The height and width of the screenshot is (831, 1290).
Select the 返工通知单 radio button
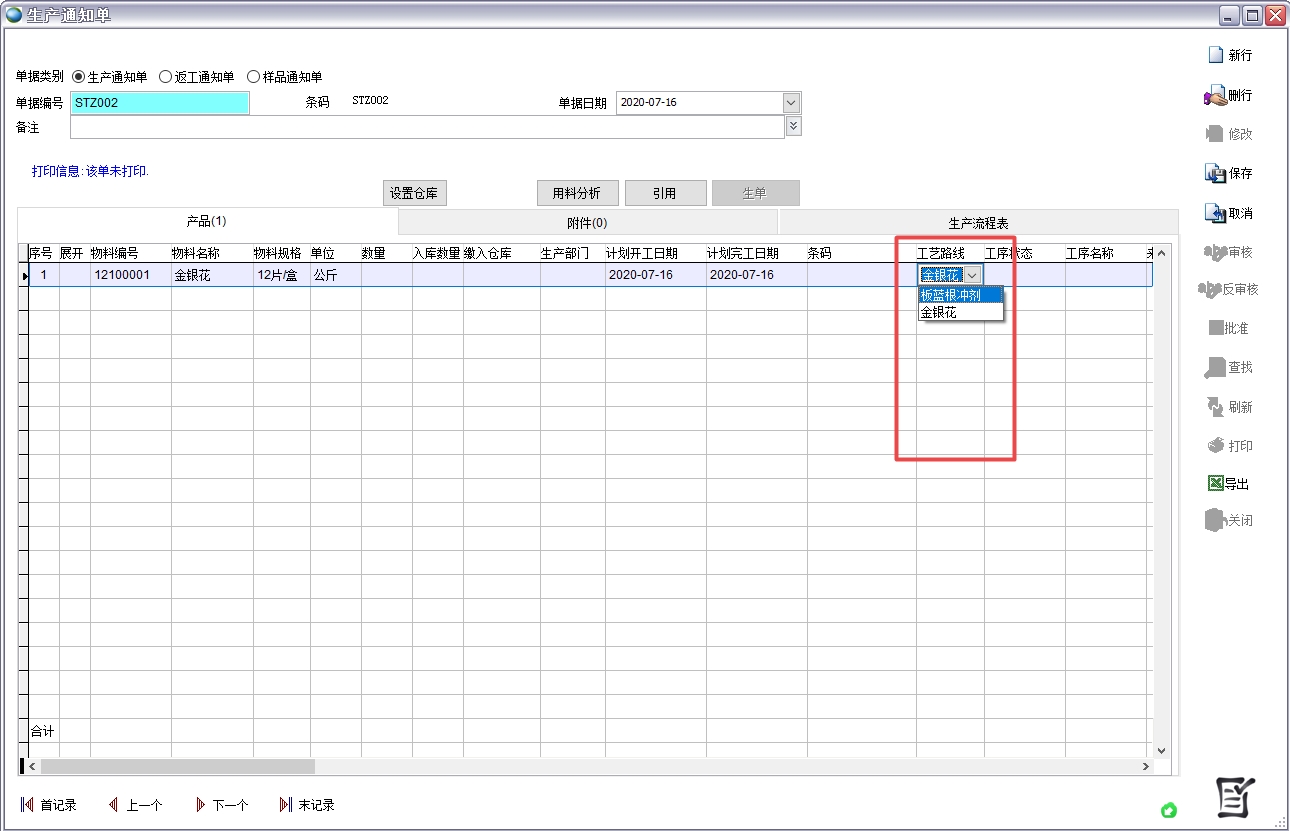click(x=166, y=77)
